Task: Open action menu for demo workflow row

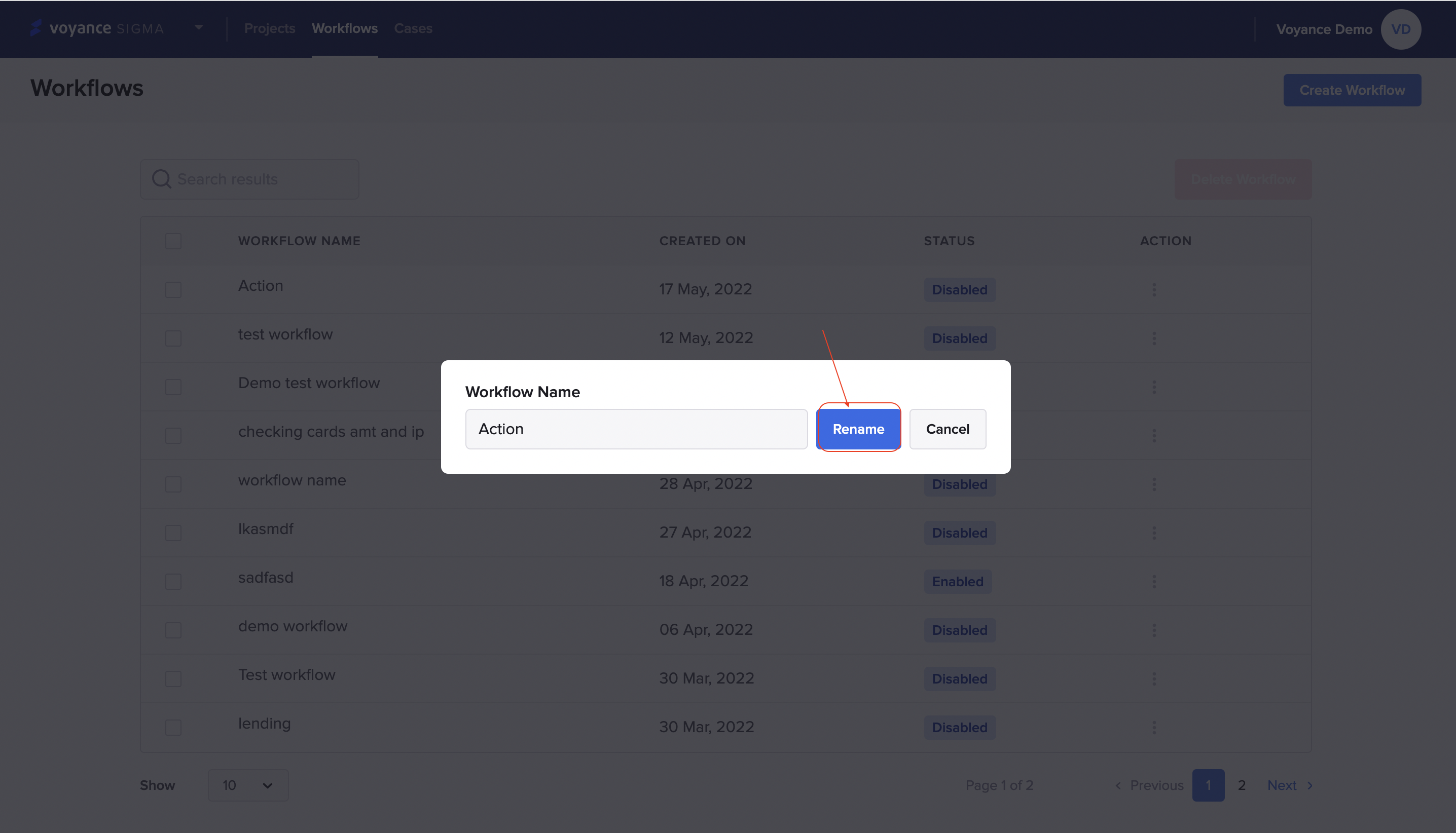Action: tap(1154, 630)
